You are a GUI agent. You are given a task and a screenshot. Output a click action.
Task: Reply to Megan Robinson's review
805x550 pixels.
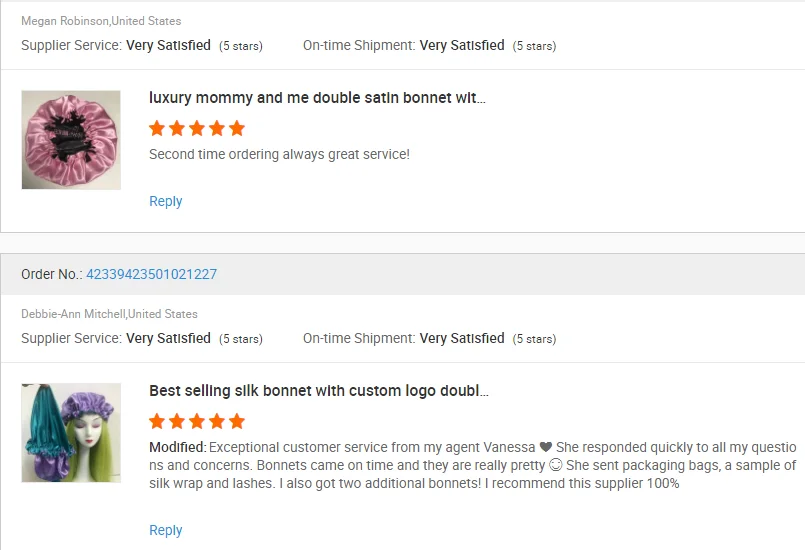point(165,201)
